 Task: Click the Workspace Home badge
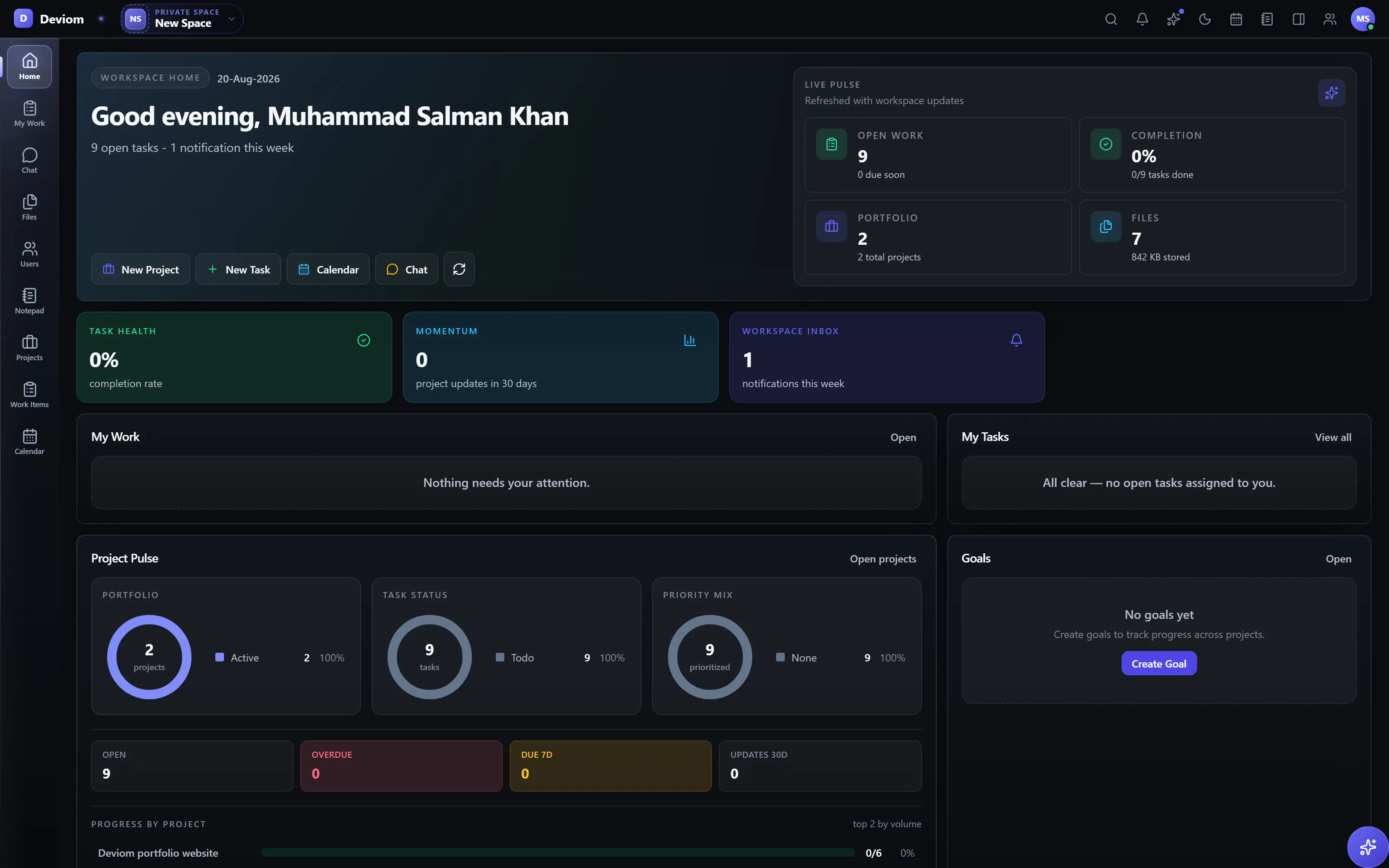tap(150, 78)
